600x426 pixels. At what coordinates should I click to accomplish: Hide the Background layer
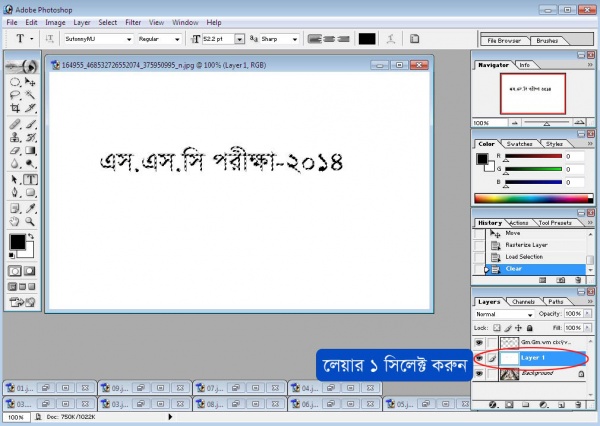click(479, 374)
